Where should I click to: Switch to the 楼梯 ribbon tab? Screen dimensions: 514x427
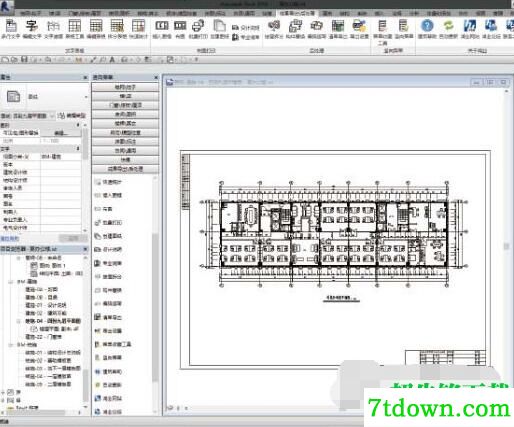[x=55, y=13]
